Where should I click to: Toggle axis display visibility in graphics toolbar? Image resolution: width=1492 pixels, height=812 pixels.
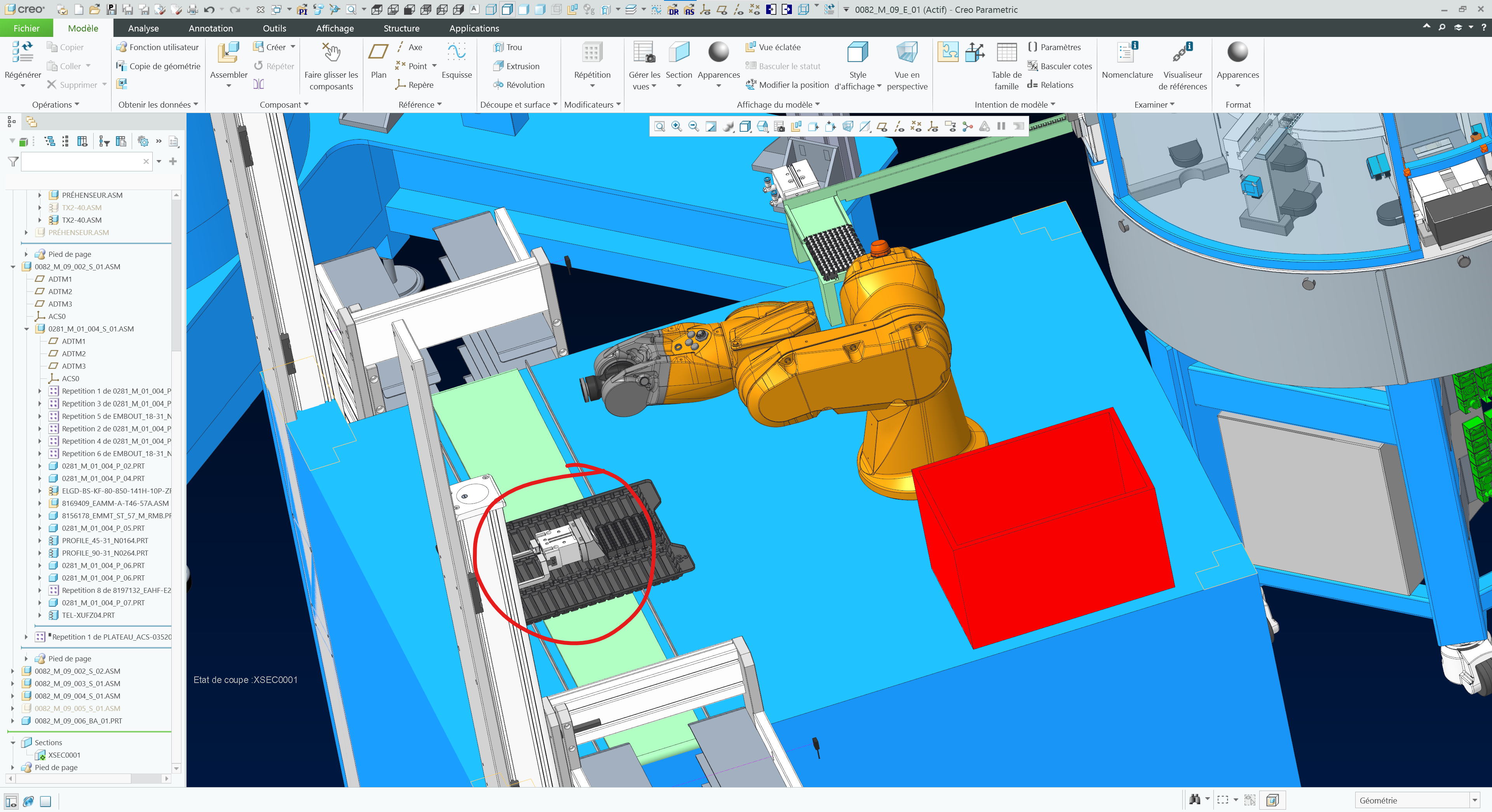tap(899, 126)
